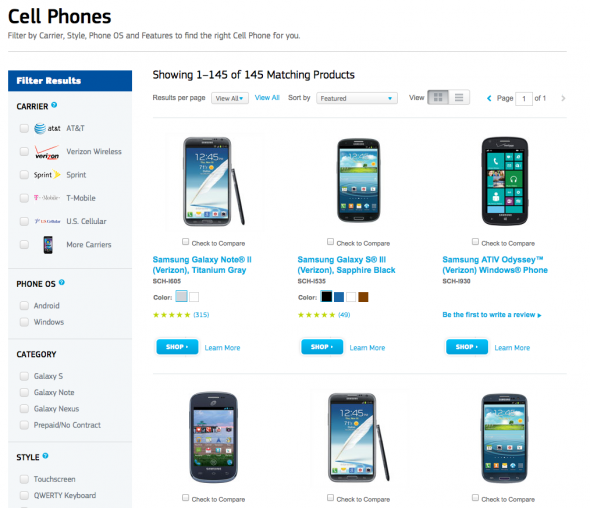
Task: Click the Style help question icon
Action: (46, 456)
